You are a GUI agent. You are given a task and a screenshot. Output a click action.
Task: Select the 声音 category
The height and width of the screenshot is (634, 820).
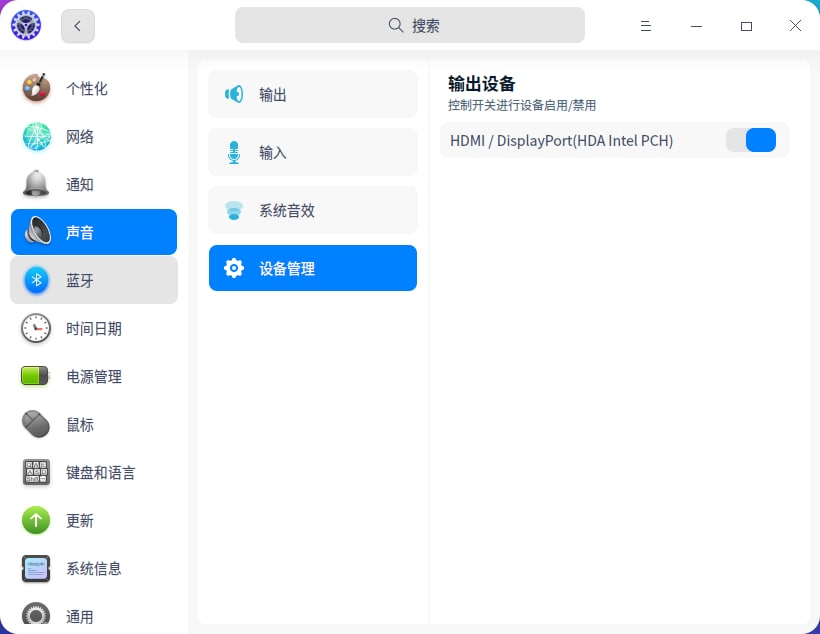[x=94, y=232]
